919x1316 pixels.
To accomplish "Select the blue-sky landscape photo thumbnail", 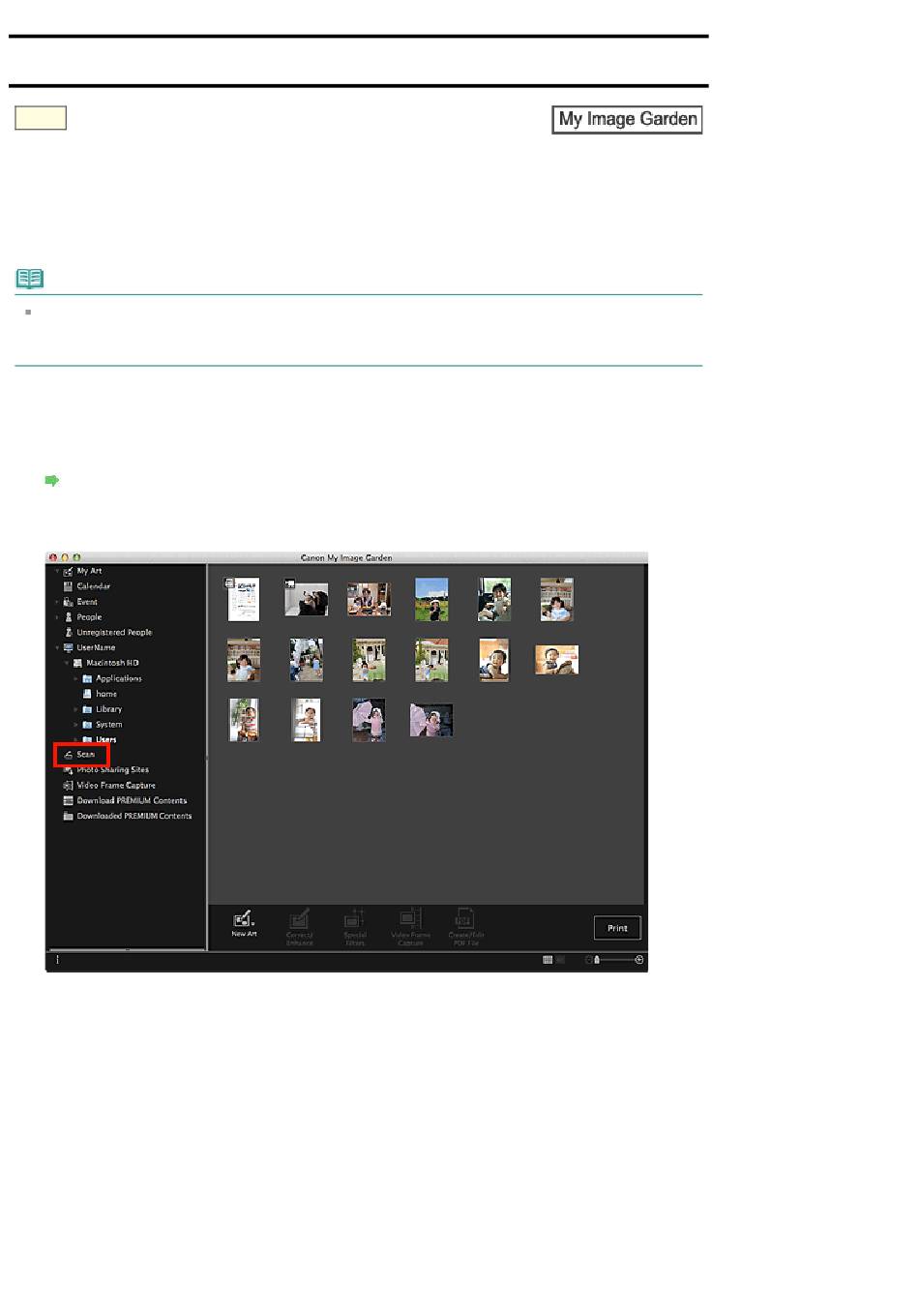I will (x=431, y=599).
